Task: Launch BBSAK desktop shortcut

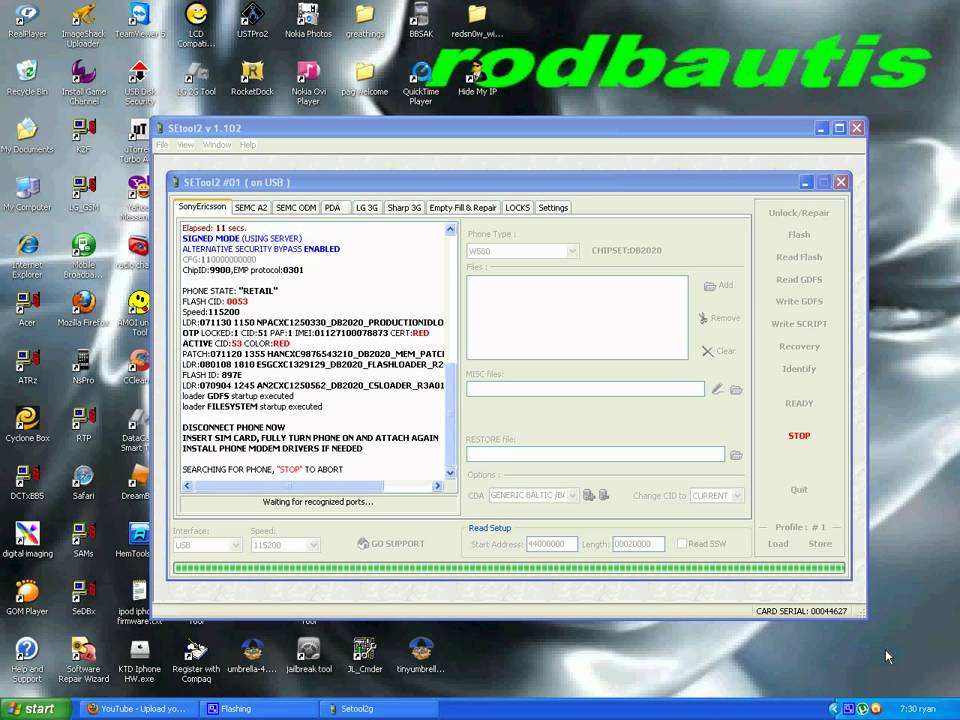Action: tap(421, 20)
